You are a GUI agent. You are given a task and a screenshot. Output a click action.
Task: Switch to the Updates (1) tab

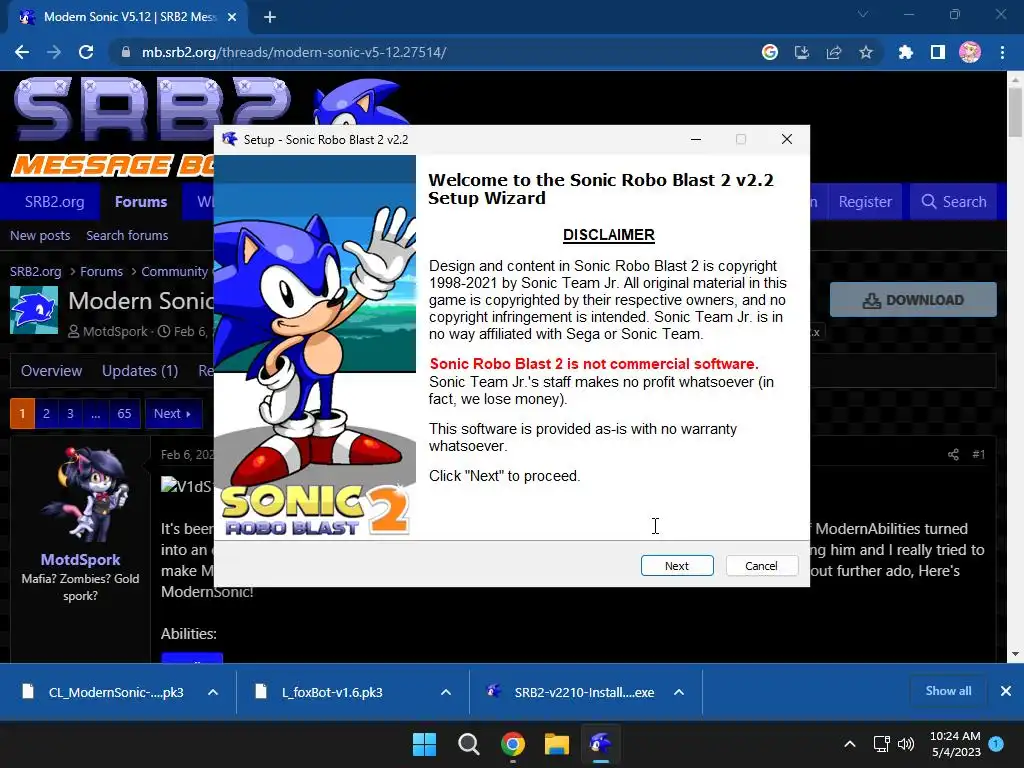[x=140, y=371]
